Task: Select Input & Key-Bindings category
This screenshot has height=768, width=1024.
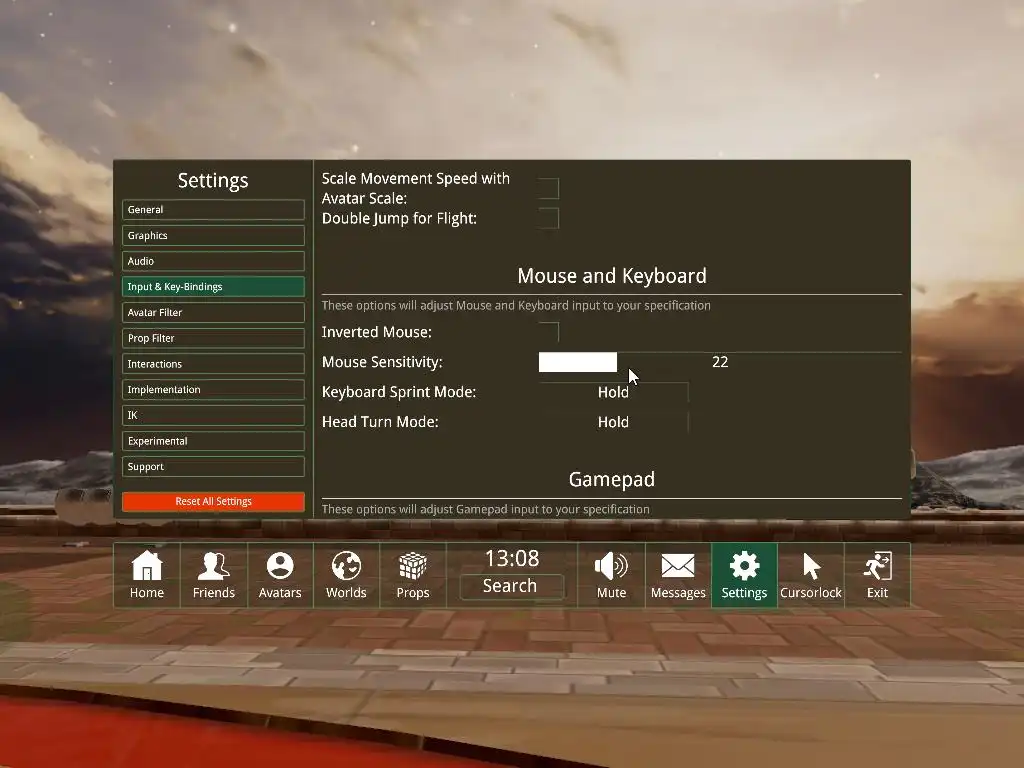Action: 213,287
